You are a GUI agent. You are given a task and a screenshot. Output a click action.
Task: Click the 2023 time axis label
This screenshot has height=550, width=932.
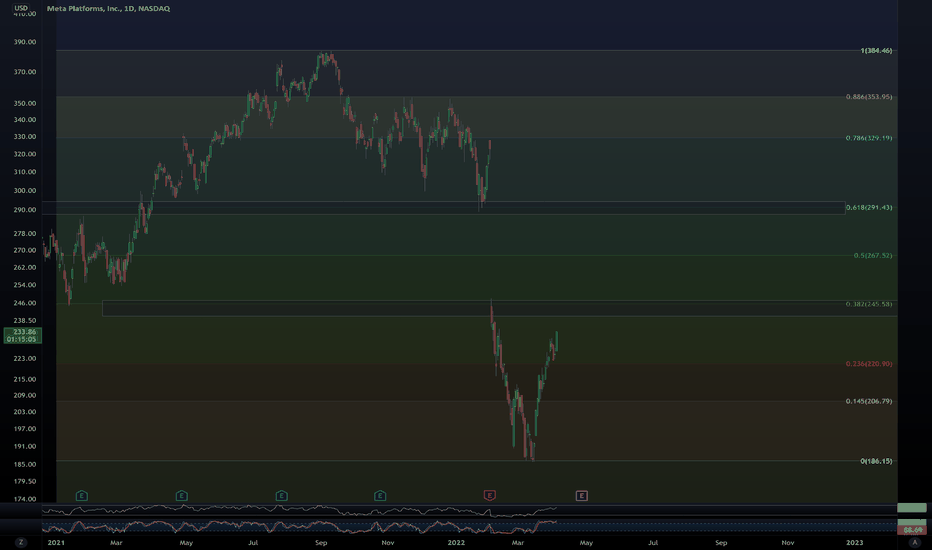(x=855, y=542)
